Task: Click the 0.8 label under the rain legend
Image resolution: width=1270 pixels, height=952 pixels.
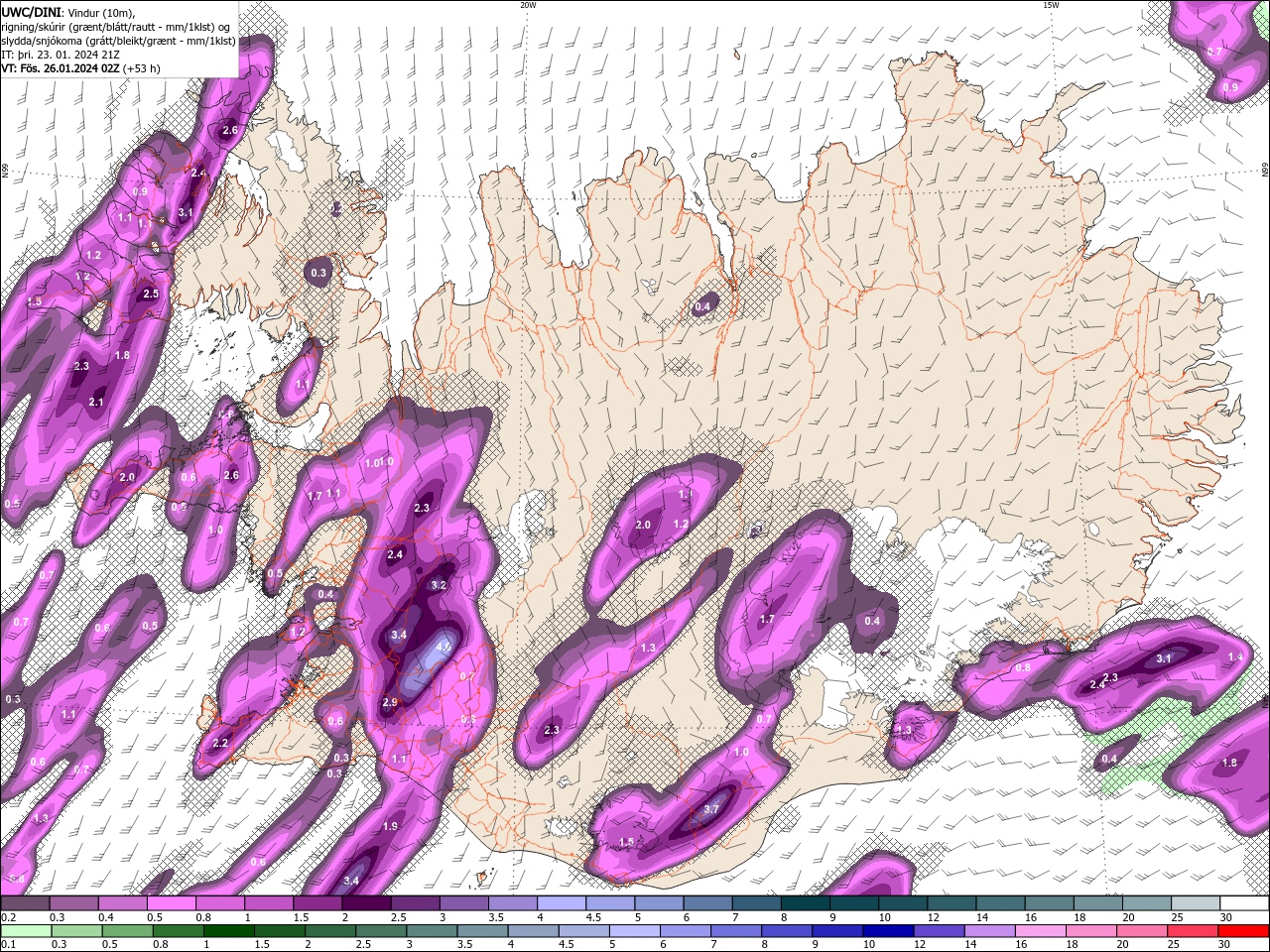Action: (x=160, y=945)
